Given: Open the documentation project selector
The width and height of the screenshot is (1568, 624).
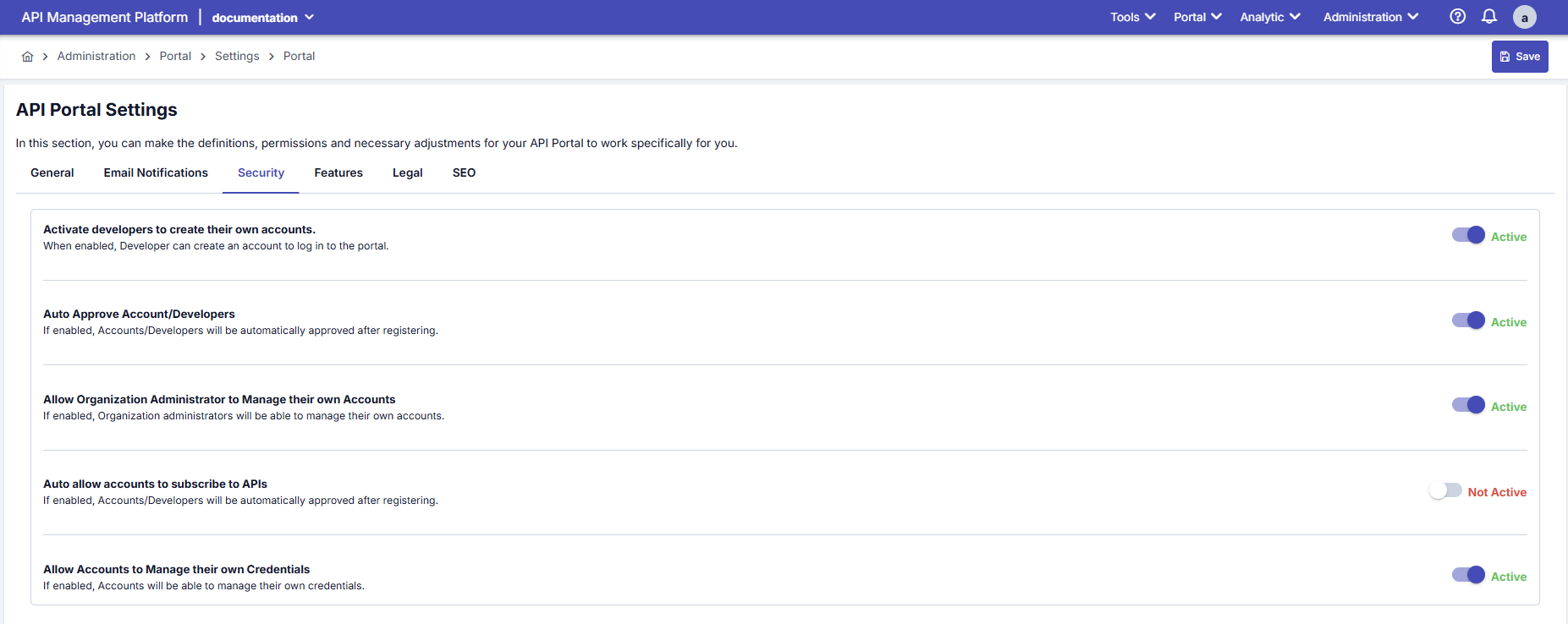Looking at the screenshot, I should 262,18.
